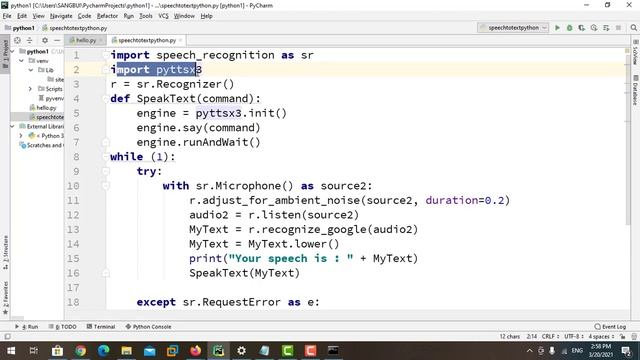
Task: Open the Database right side tab
Action: pos(635,90)
